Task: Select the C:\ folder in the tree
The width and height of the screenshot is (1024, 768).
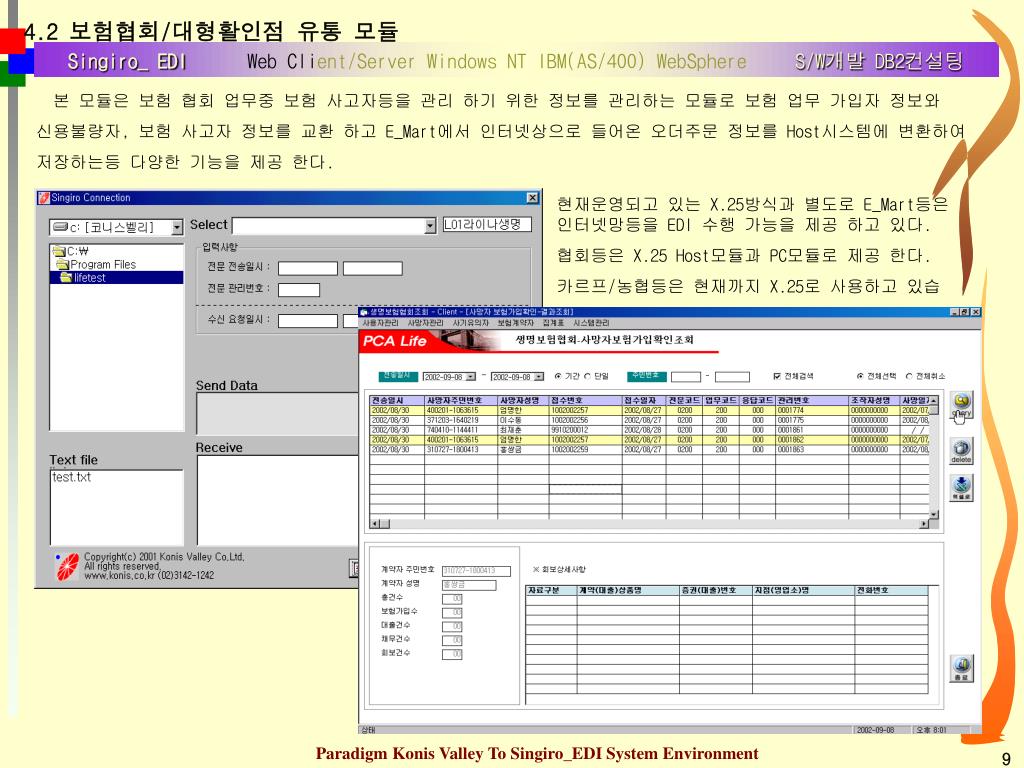Action: coord(71,251)
